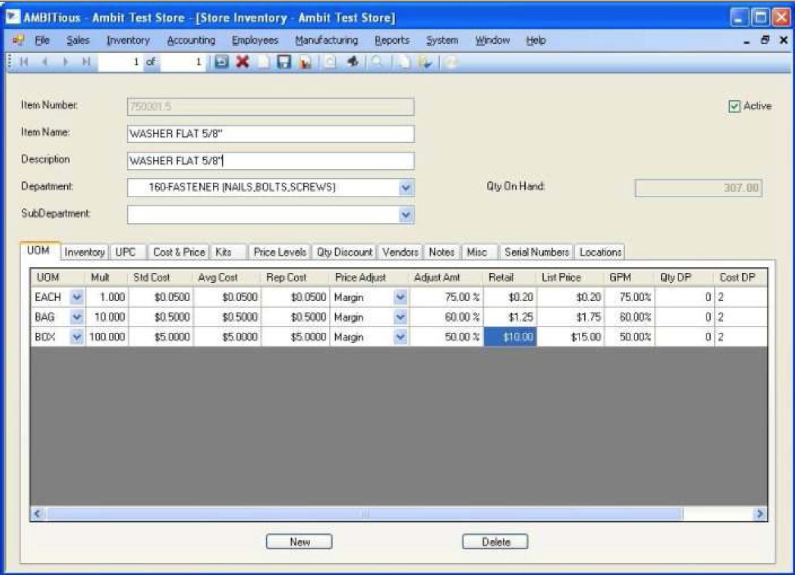This screenshot has height=575, width=795.
Task: Click the AMBITious application icon in menu bar
Action: (17, 40)
